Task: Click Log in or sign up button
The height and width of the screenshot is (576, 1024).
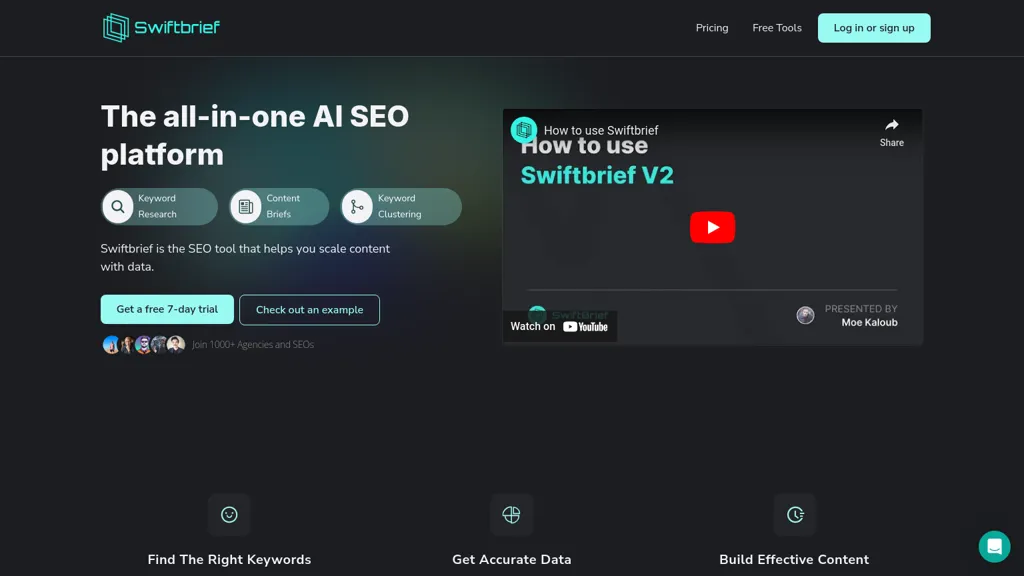Action: (874, 28)
